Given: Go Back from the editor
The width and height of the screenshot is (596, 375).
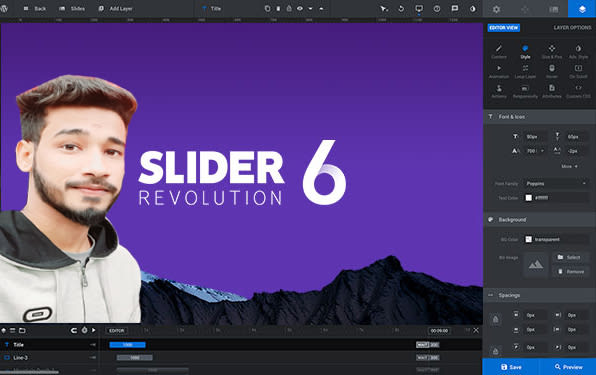Looking at the screenshot, I should tap(34, 8).
